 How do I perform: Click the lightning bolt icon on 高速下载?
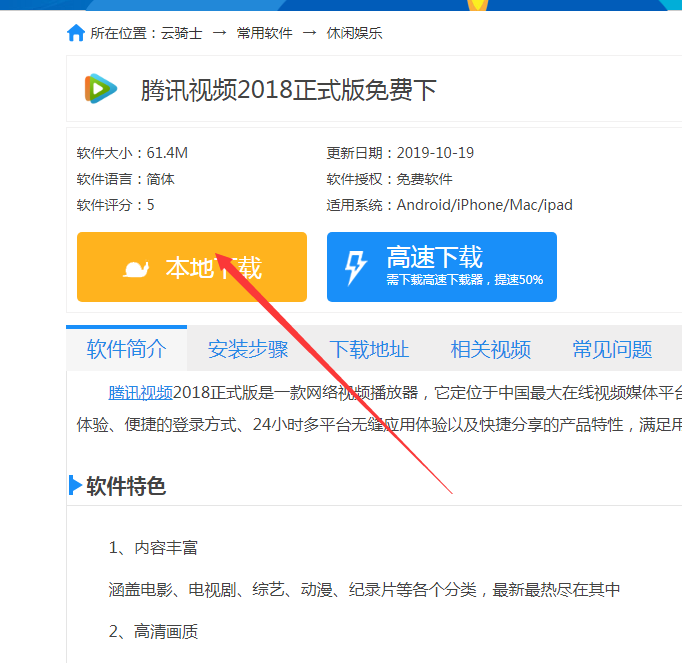pos(356,268)
